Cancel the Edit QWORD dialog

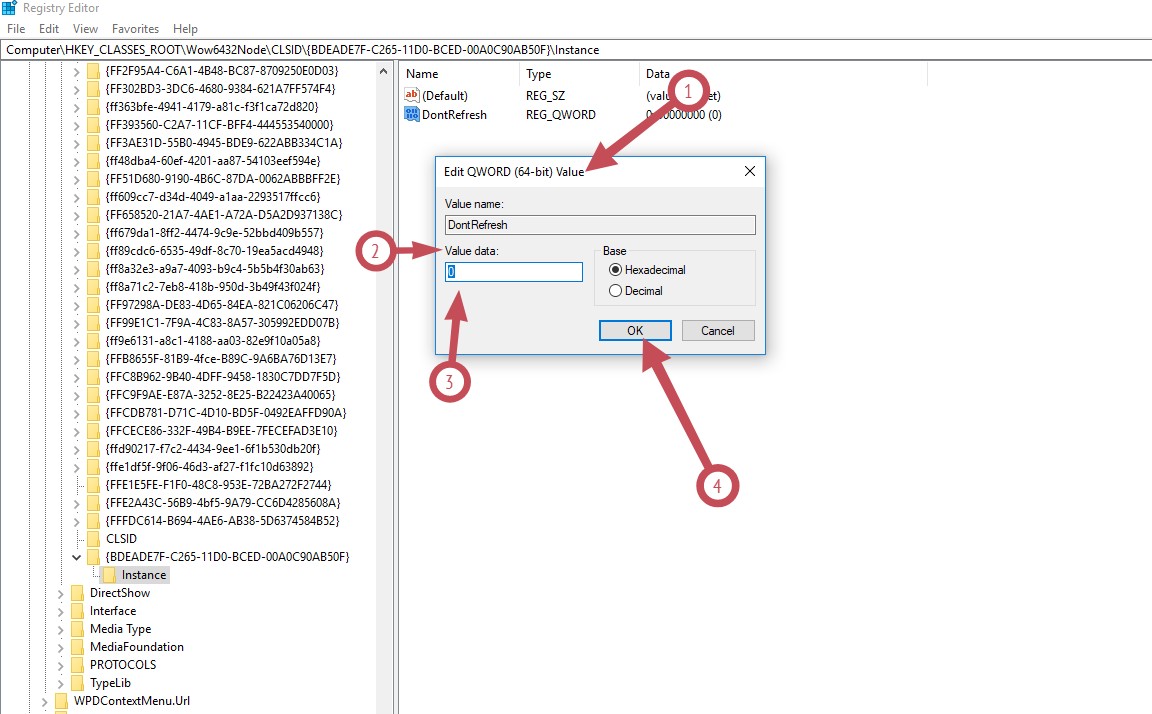tap(717, 331)
